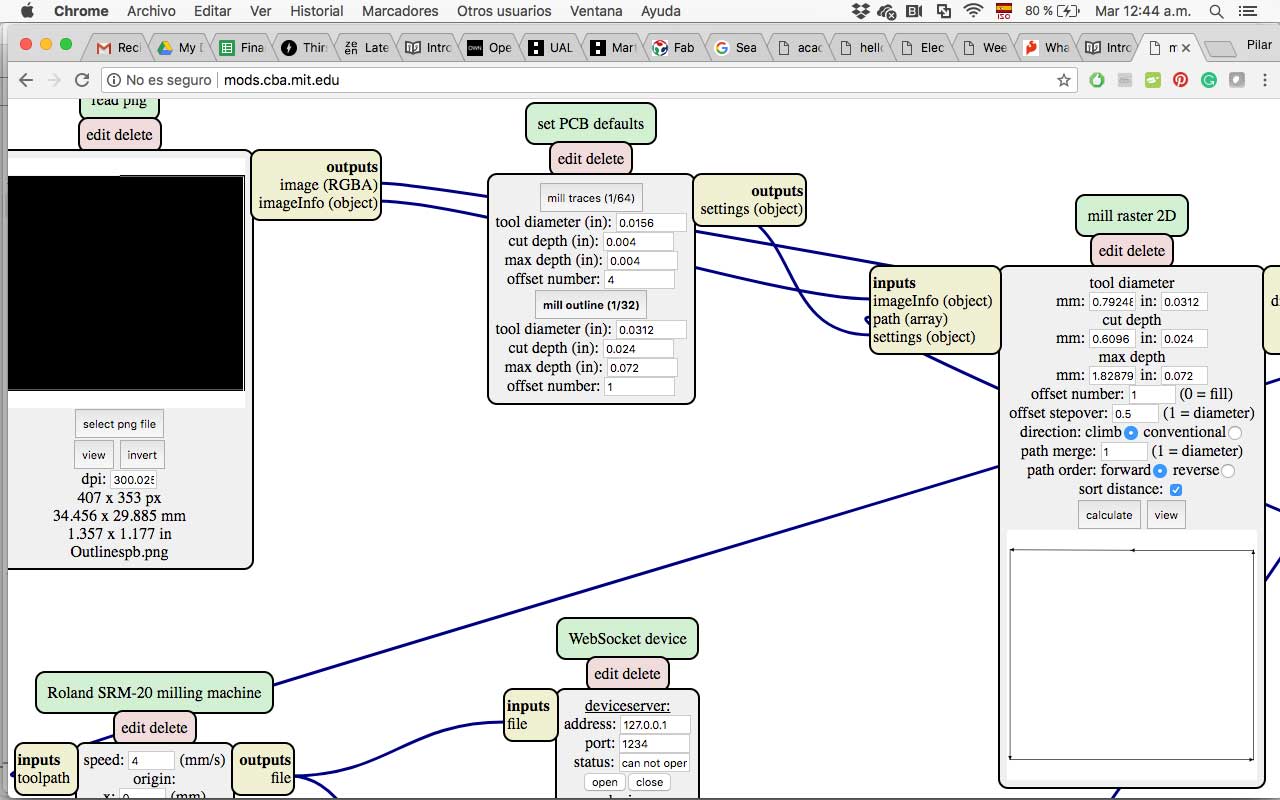Click the Grammarly extension icon
The height and width of the screenshot is (800, 1280).
tap(1209, 80)
